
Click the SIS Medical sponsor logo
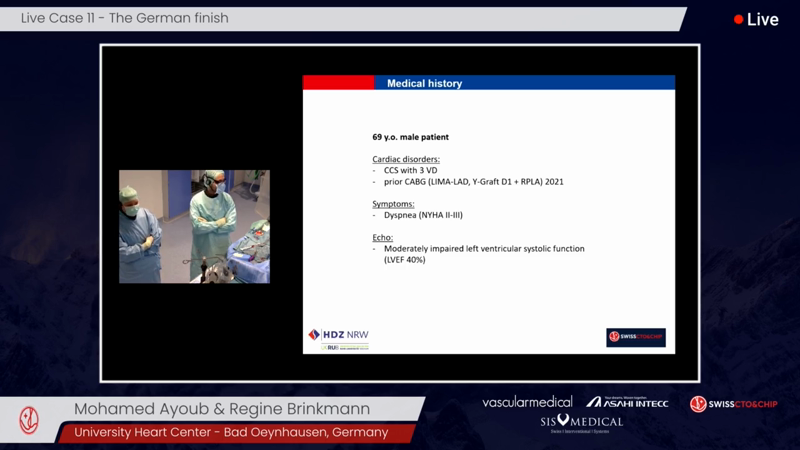pos(581,422)
